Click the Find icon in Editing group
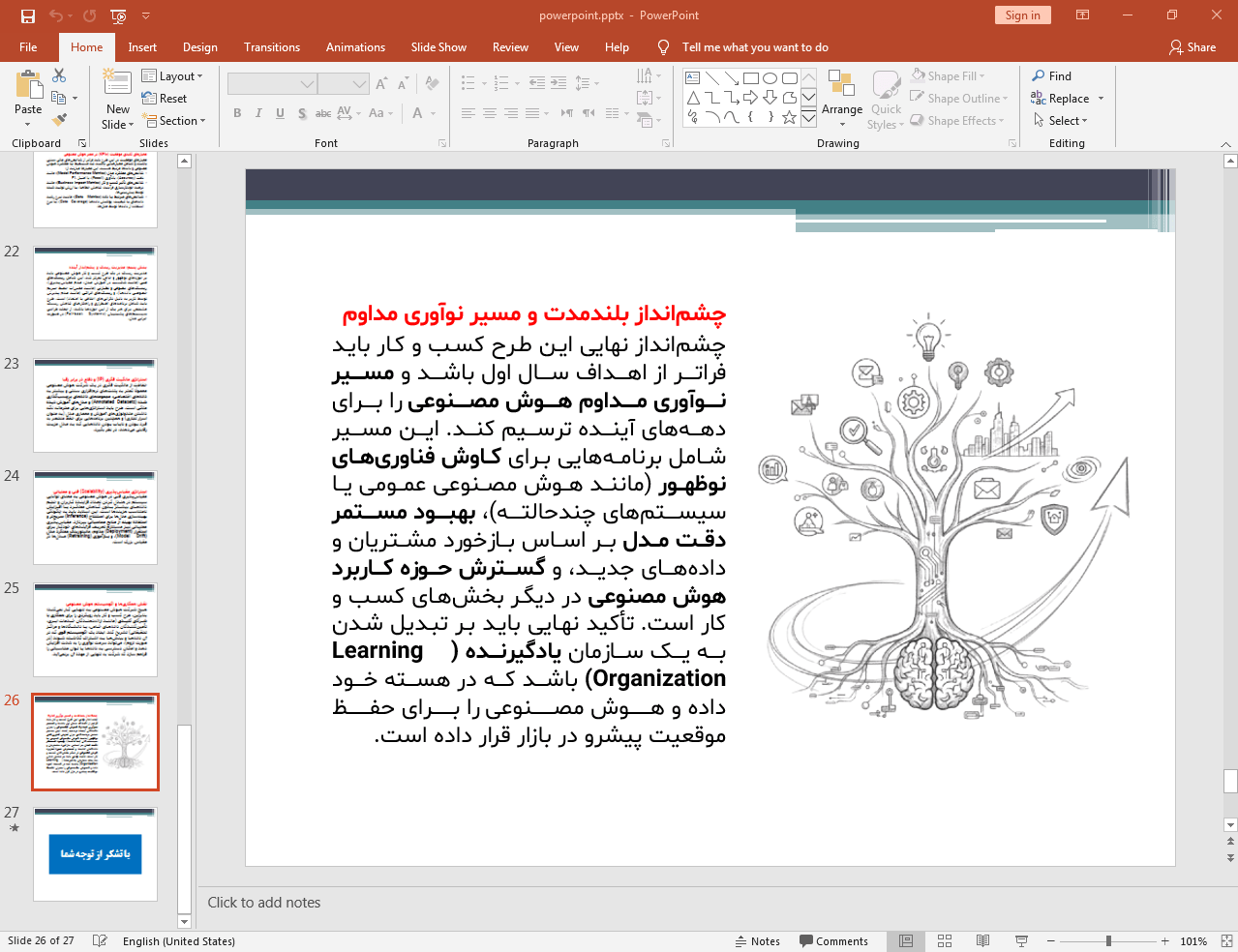Screen dimensions: 1238x952 pos(1051,76)
